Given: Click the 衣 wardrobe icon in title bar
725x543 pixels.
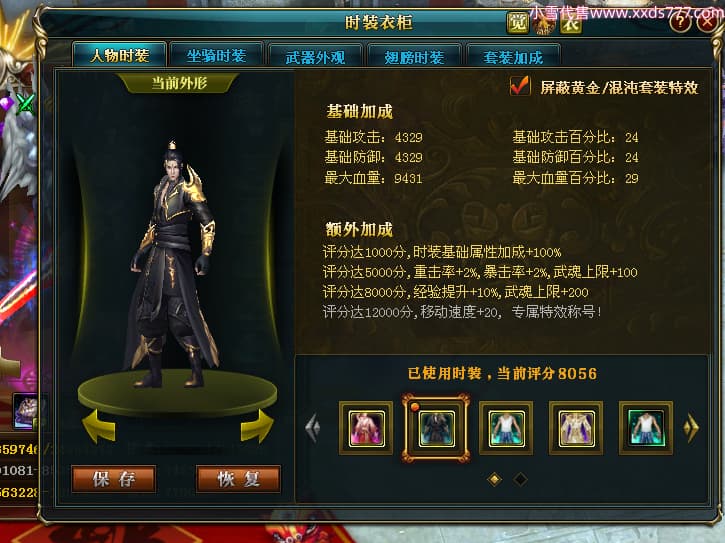Looking at the screenshot, I should point(571,23).
